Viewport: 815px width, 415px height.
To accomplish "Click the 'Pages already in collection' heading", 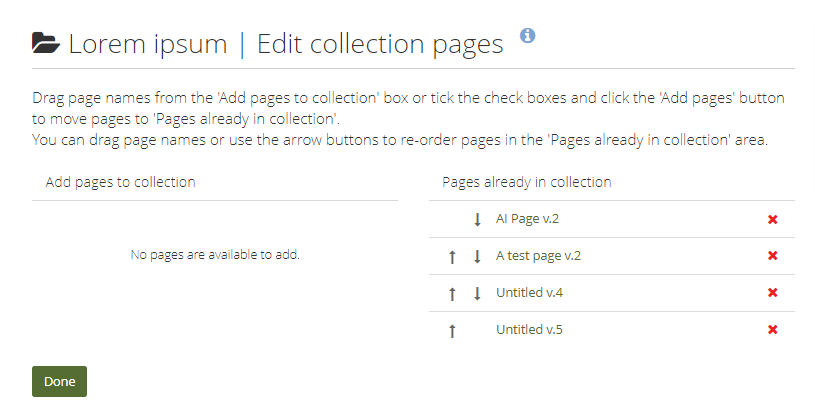I will (x=527, y=182).
